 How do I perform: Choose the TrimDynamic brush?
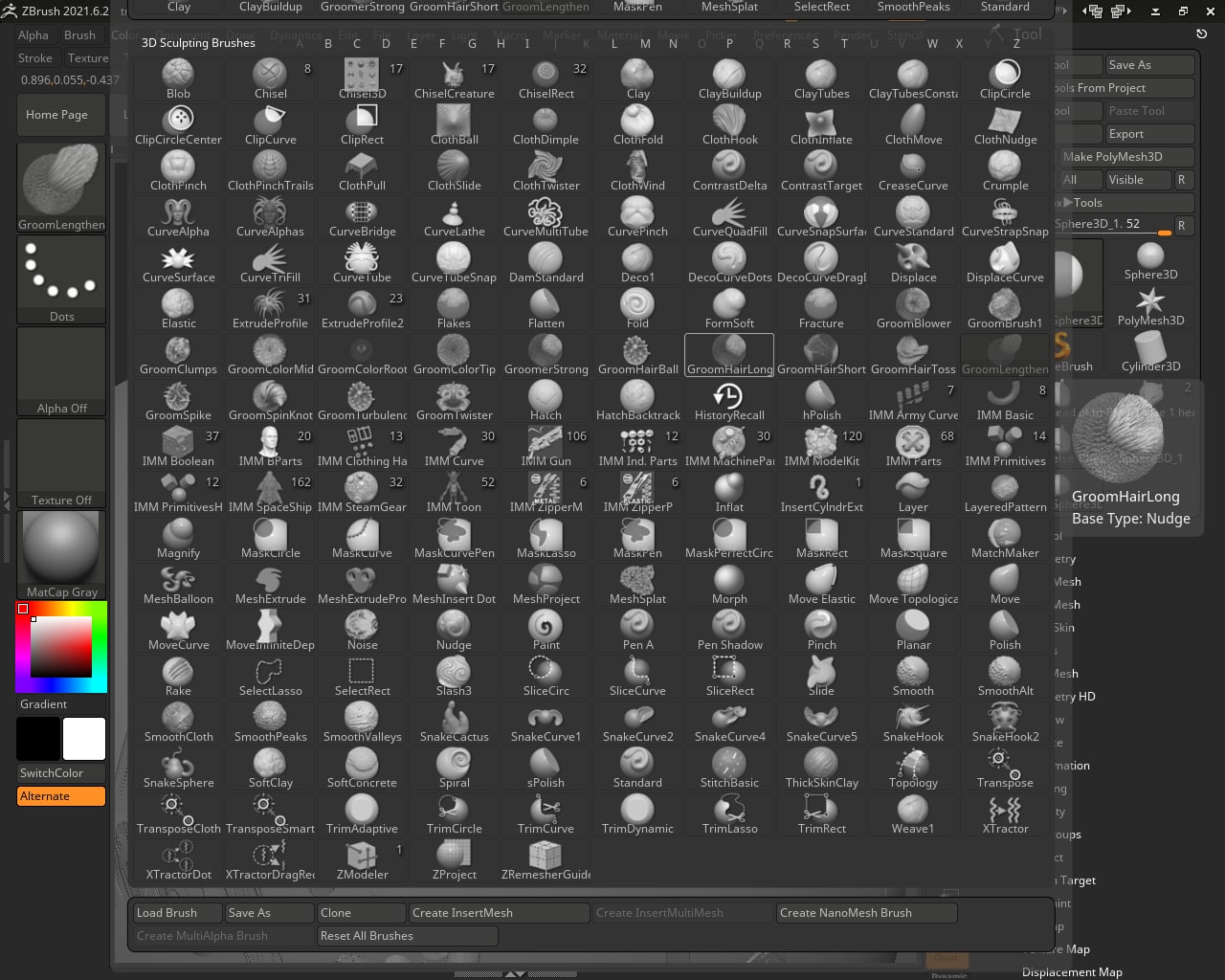click(637, 814)
